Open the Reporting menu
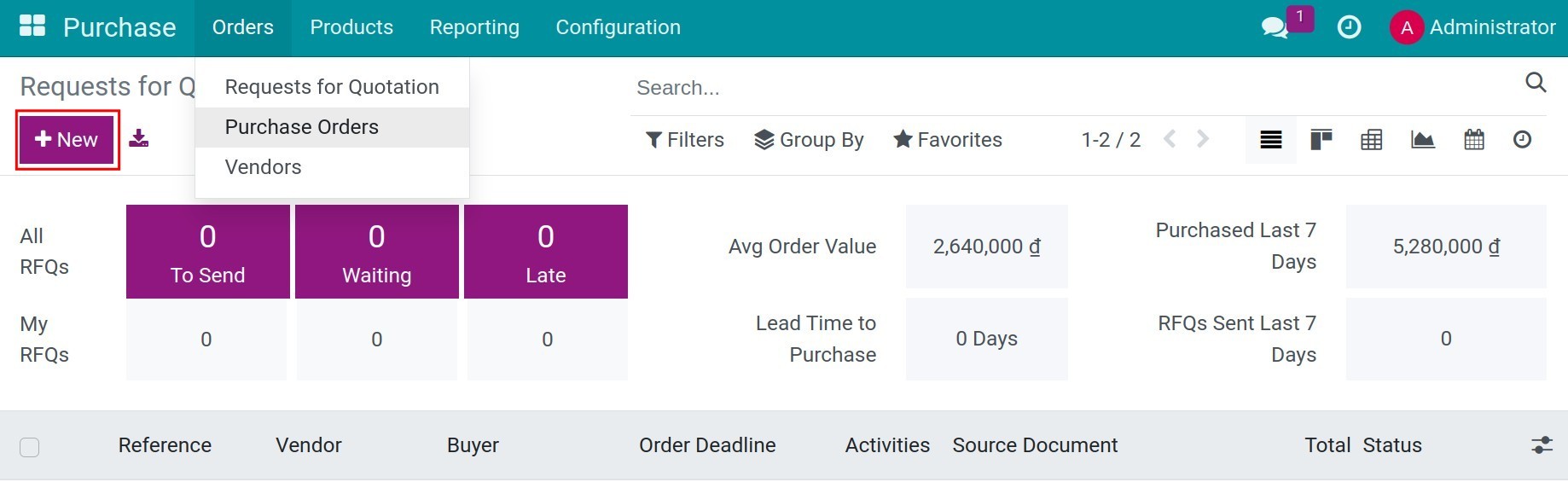Viewport: 1568px width, 482px height. [x=474, y=27]
